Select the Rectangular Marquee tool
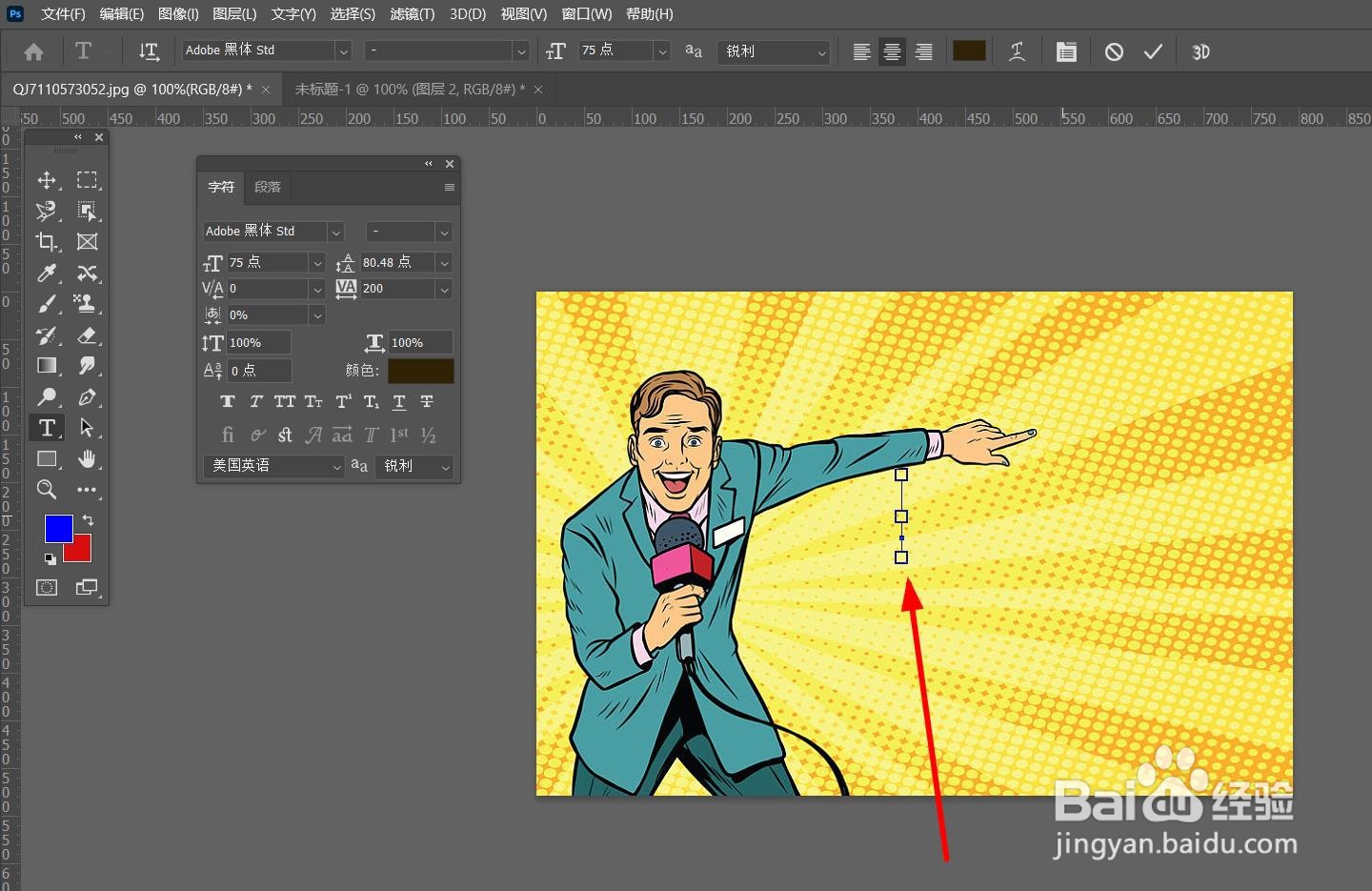1372x891 pixels. click(x=87, y=180)
